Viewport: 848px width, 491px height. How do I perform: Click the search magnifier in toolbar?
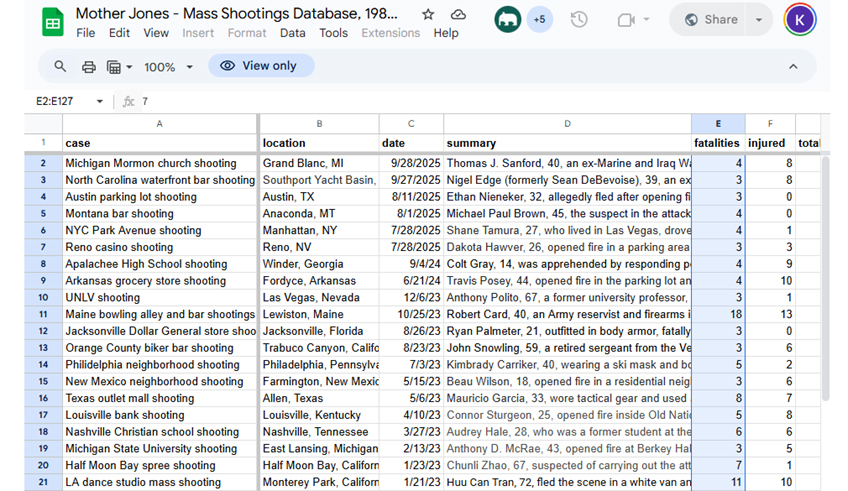click(x=60, y=66)
